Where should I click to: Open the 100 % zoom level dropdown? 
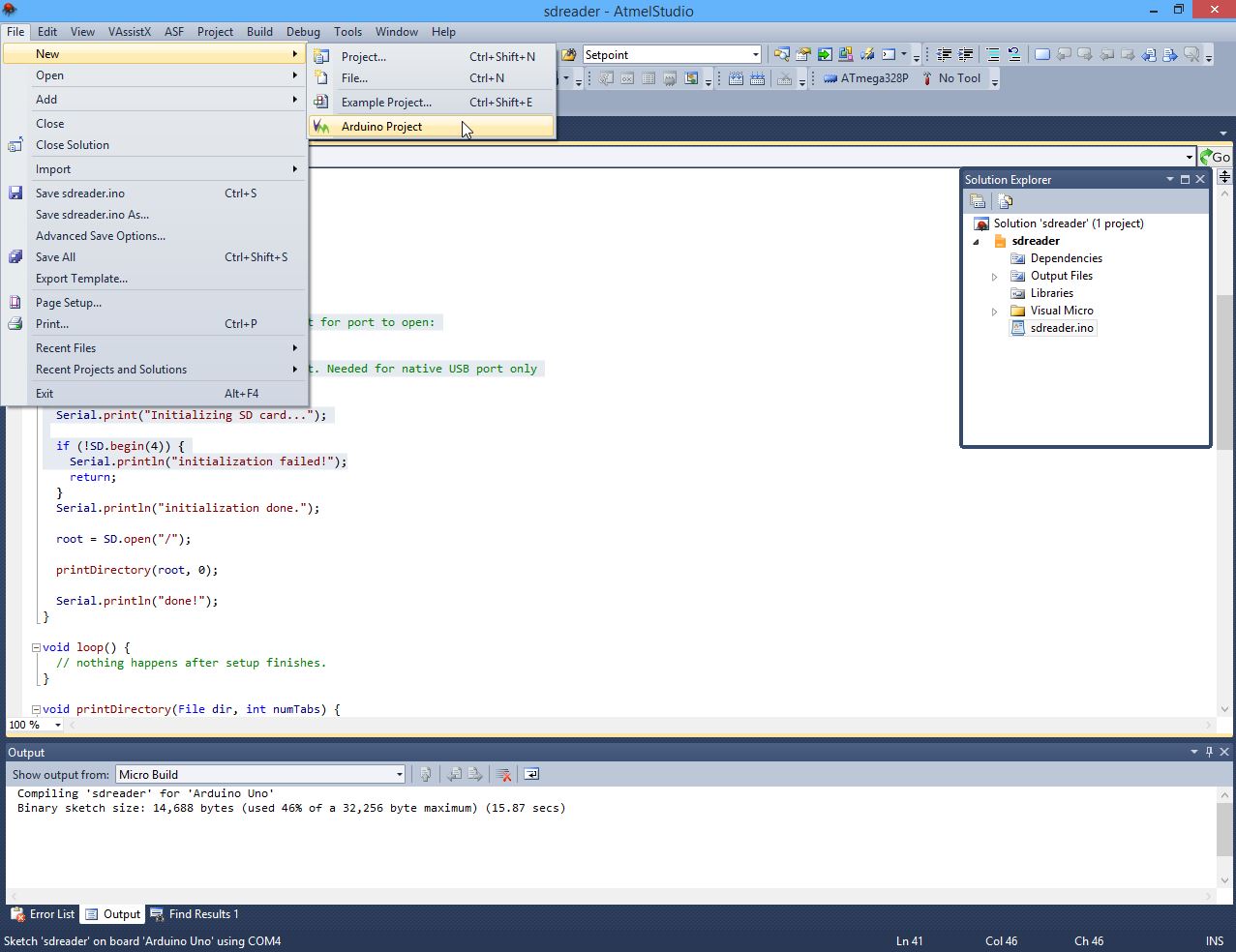tap(58, 725)
